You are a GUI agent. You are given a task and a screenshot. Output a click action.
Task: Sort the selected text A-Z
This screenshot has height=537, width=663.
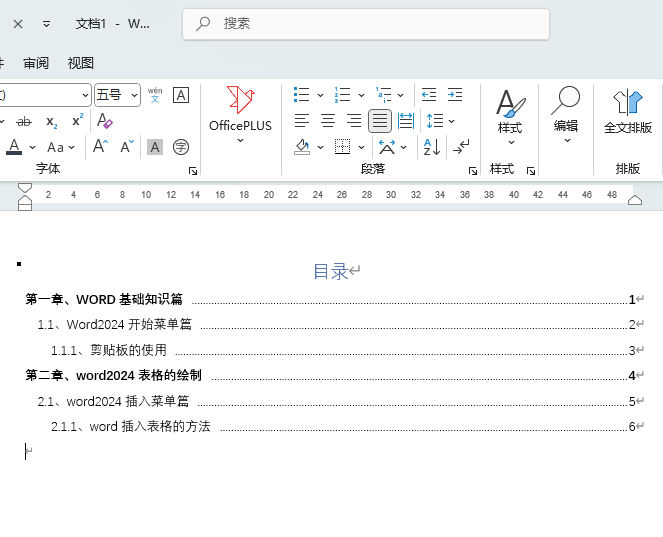tap(432, 147)
